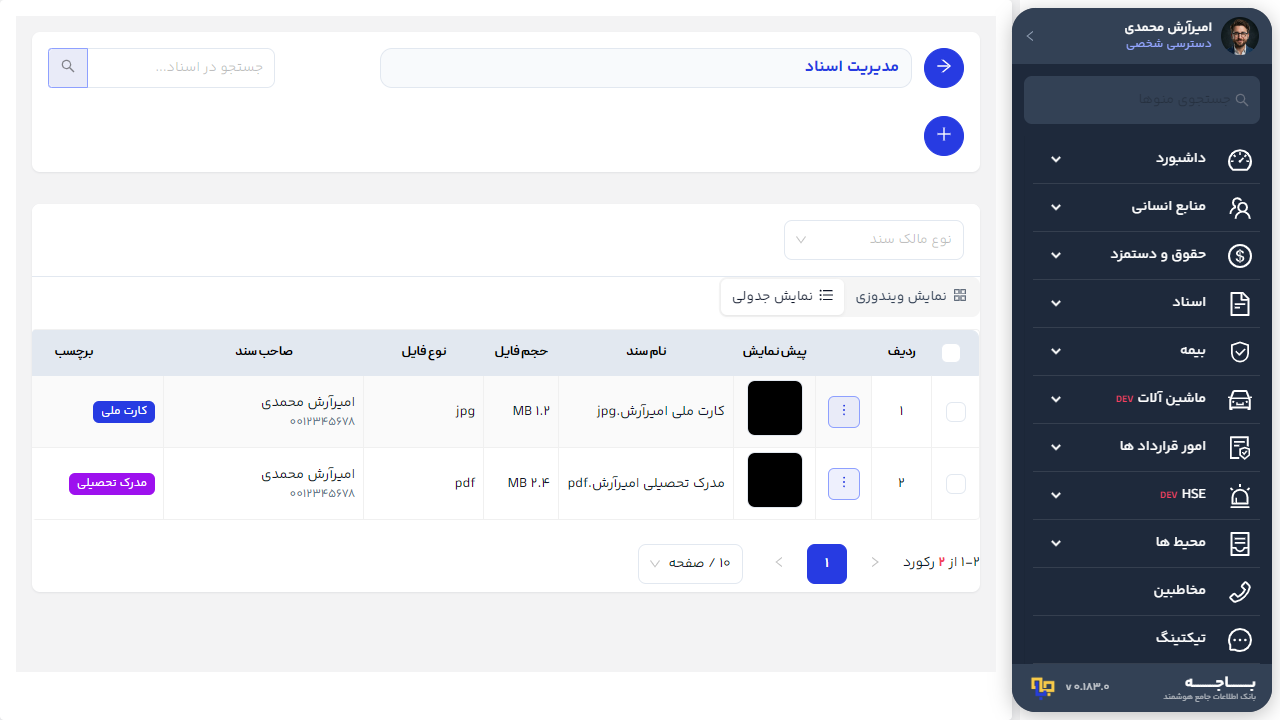The width and height of the screenshot is (1280, 720).
Task: Open preview thumbnail of کارت ملی امیرآرش.jpg
Action: coord(775,408)
